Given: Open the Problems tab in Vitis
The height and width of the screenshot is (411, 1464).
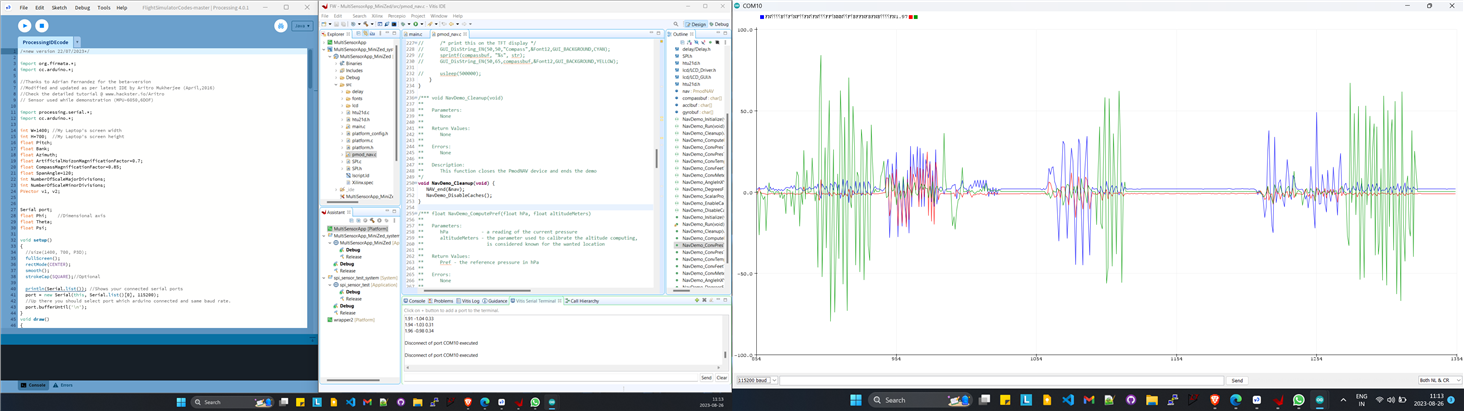Looking at the screenshot, I should coord(442,300).
